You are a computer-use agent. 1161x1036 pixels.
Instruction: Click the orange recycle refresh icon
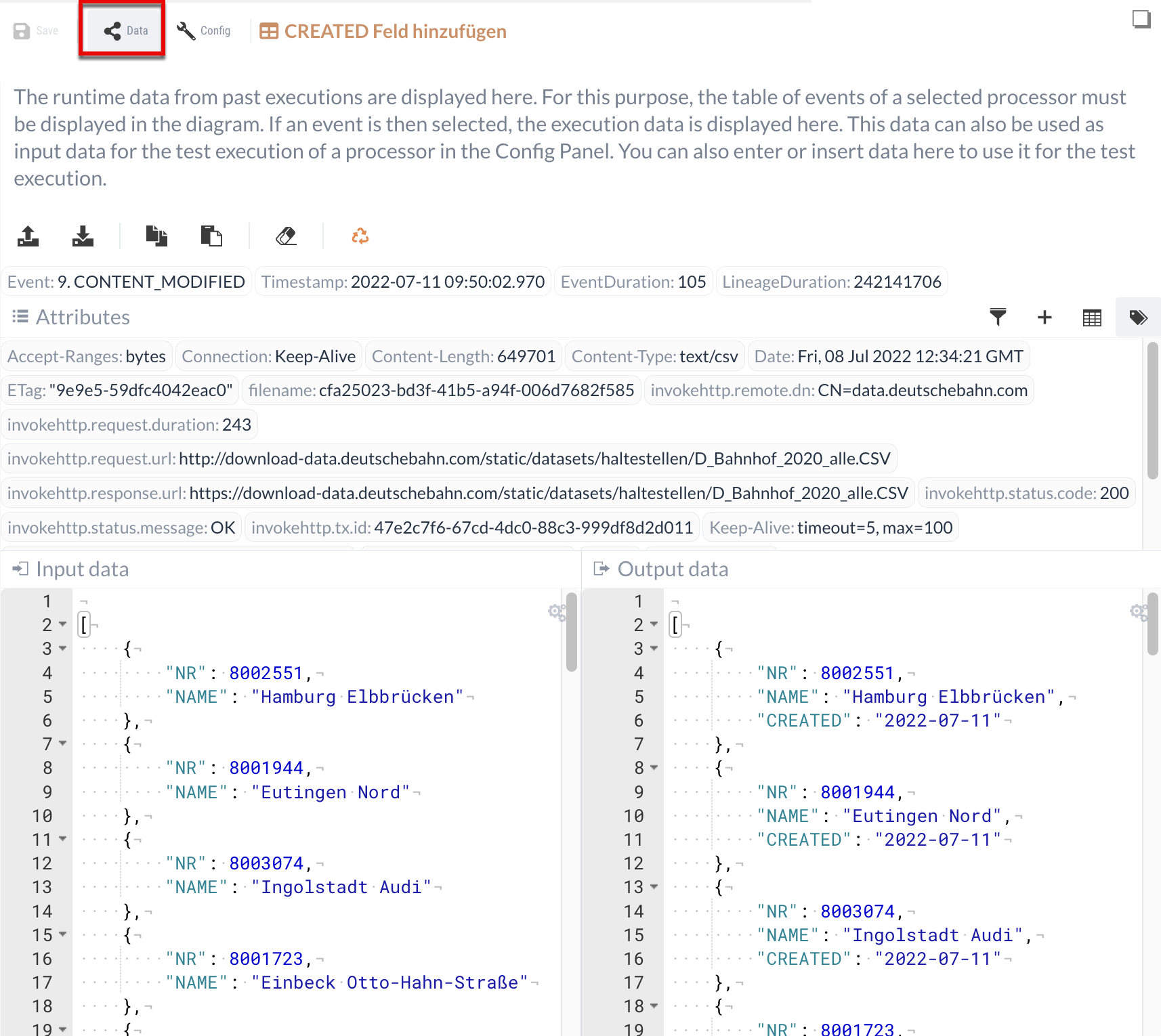[x=360, y=236]
